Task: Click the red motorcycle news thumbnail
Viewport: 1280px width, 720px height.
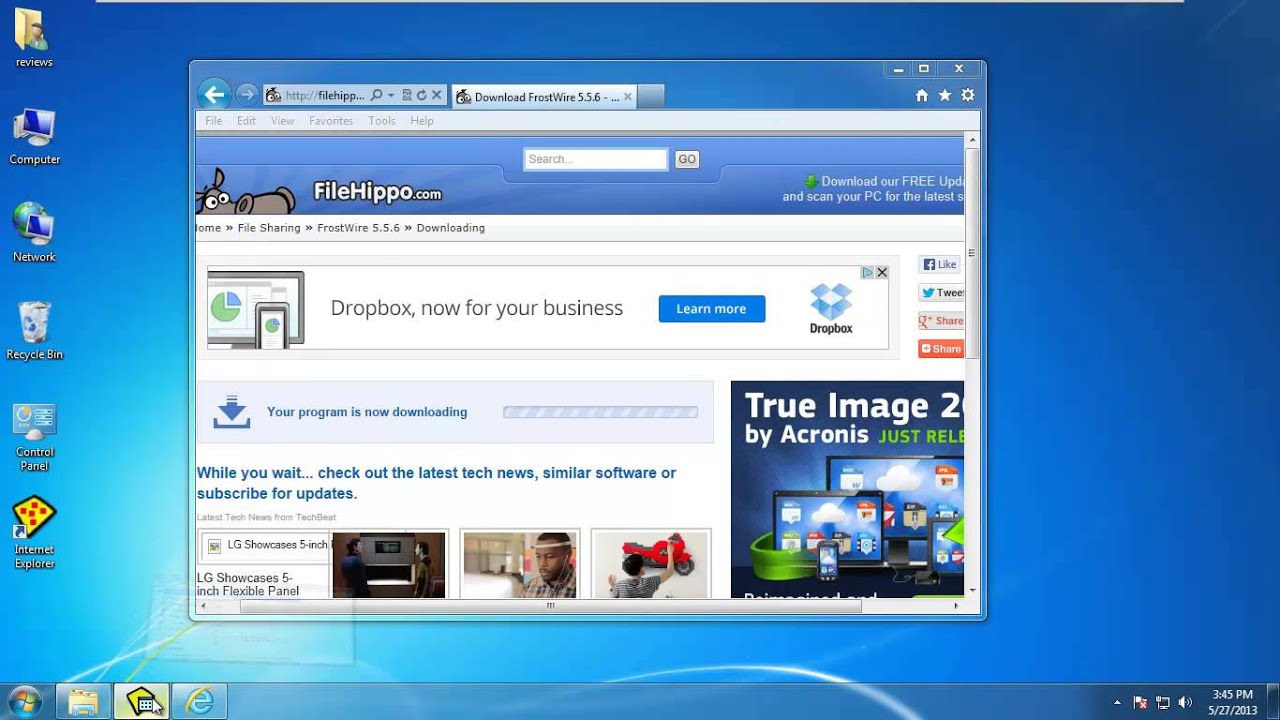Action: point(651,565)
